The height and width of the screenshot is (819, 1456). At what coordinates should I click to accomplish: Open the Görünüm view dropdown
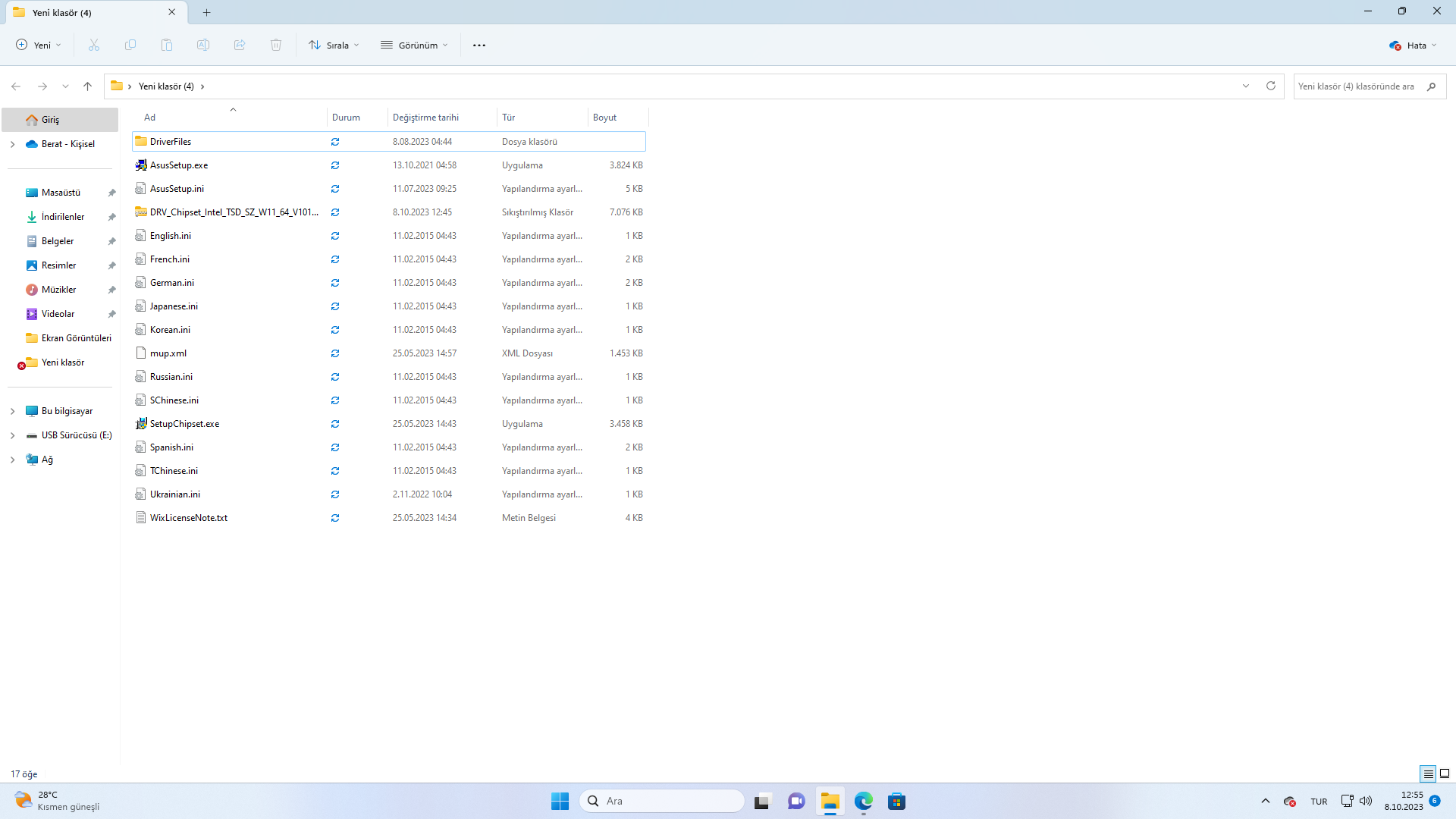pos(414,45)
